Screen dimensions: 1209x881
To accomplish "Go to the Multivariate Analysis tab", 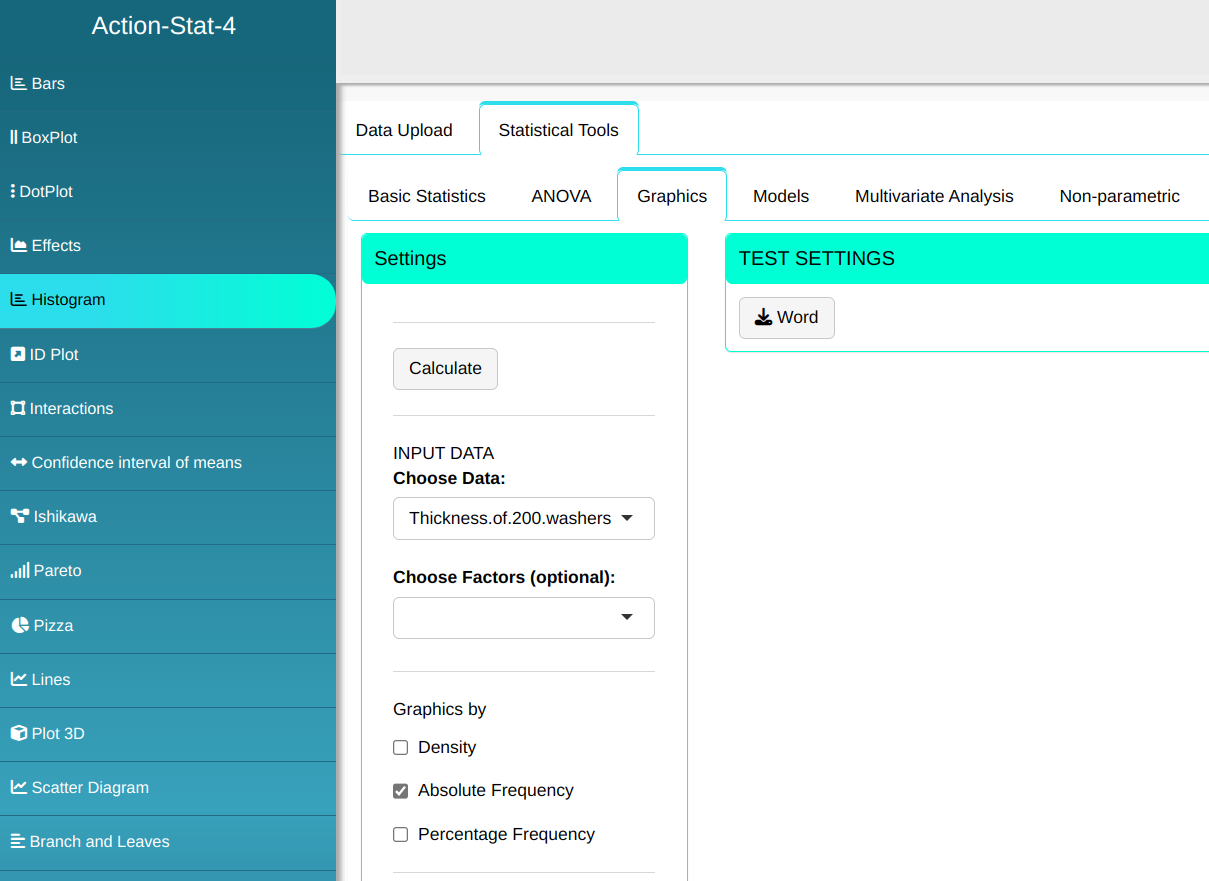I will pos(934,196).
